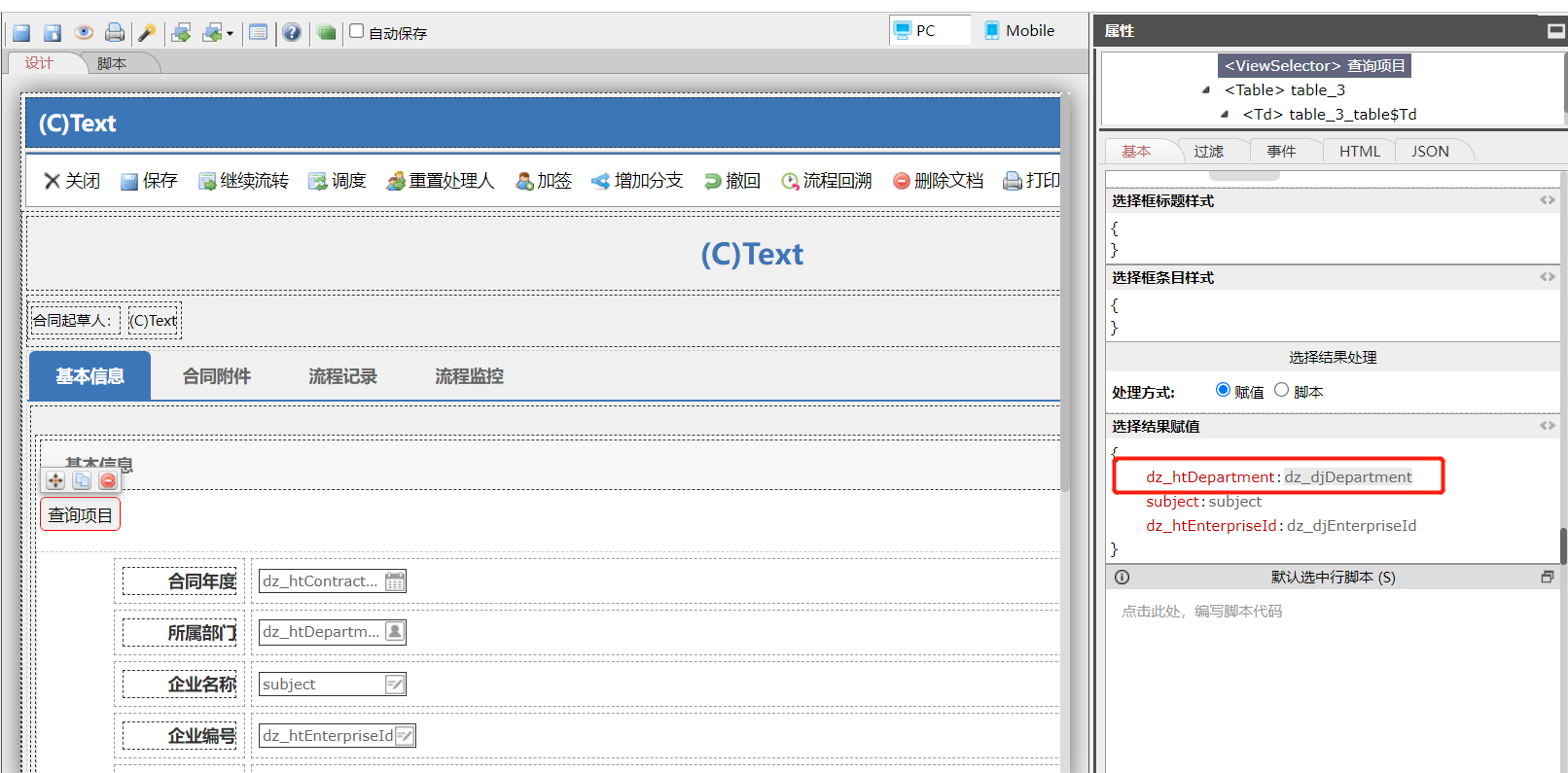Collapse the Td table_3_table$Td node arrow
Image resolution: width=1568 pixels, height=773 pixels.
pyautogui.click(x=1225, y=115)
